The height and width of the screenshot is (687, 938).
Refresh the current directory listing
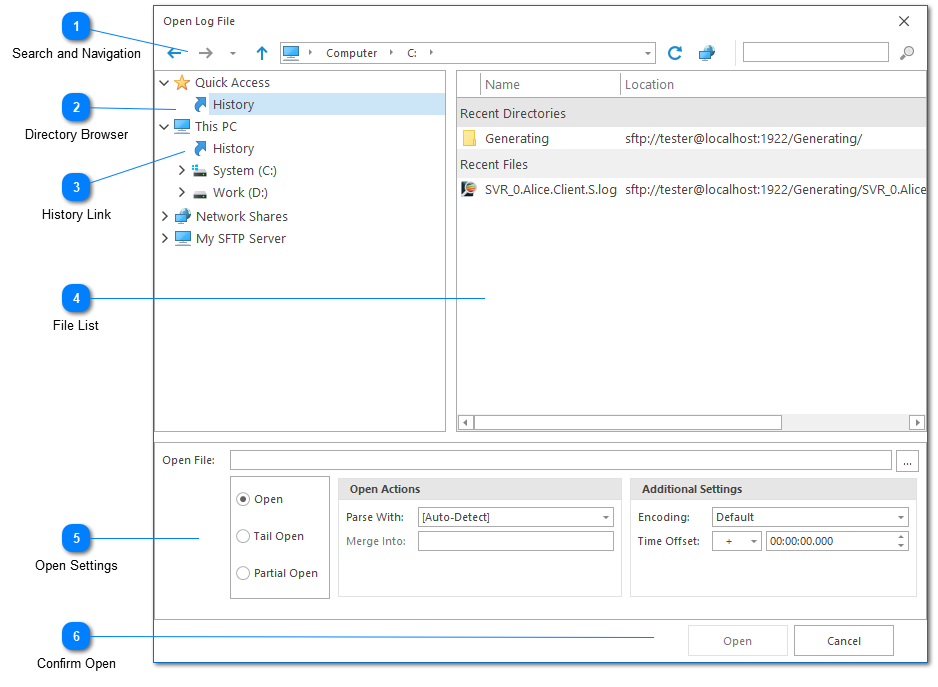coord(675,53)
